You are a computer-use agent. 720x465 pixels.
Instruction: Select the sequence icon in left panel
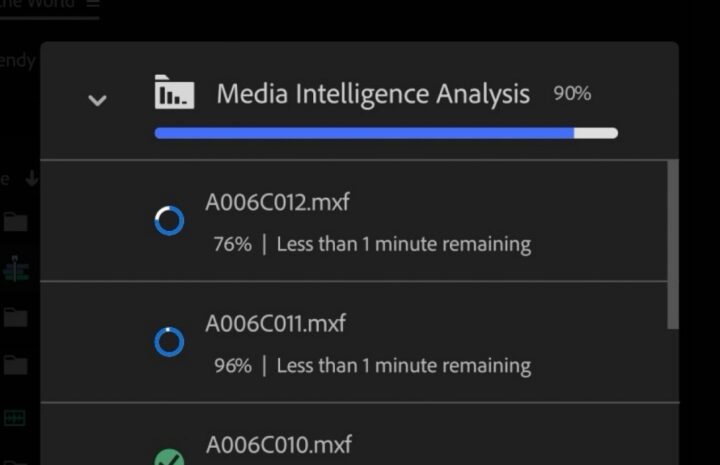[x=16, y=269]
